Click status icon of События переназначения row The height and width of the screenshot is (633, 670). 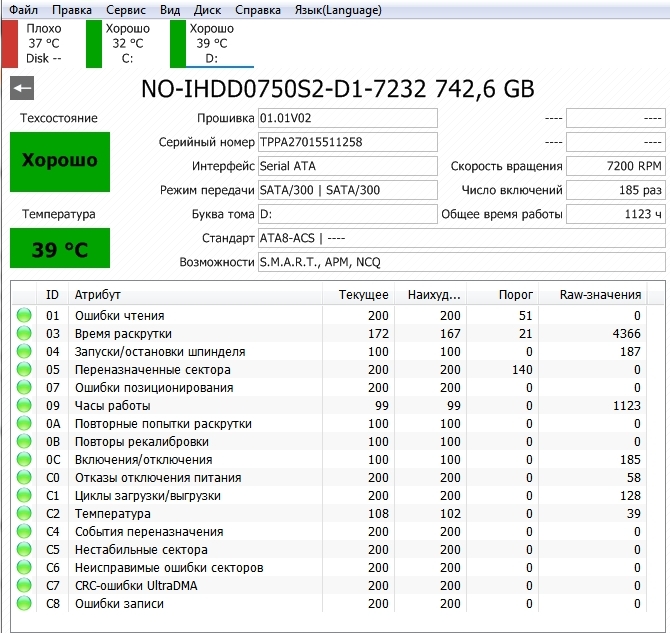(24, 531)
